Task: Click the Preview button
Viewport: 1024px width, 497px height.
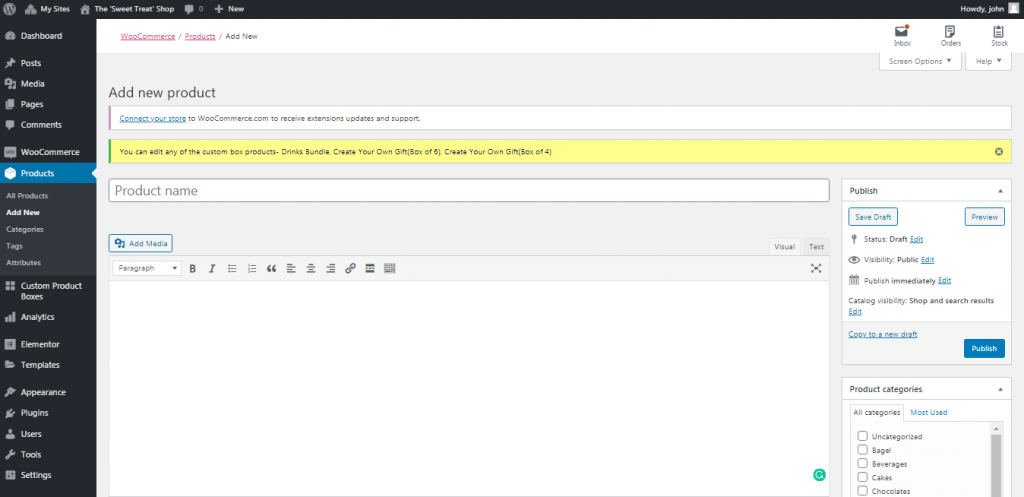Action: (x=984, y=217)
